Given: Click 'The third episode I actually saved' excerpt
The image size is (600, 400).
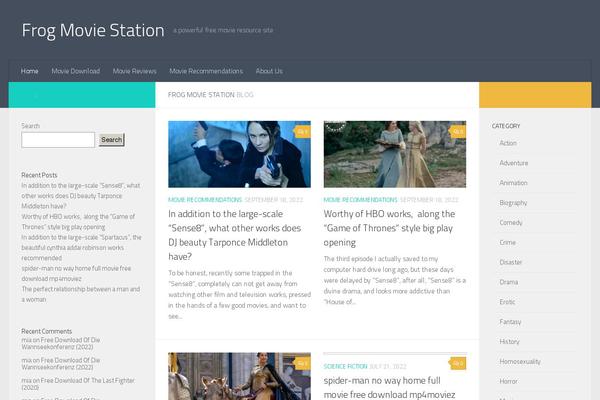Looking at the screenshot, I should coord(395,281).
